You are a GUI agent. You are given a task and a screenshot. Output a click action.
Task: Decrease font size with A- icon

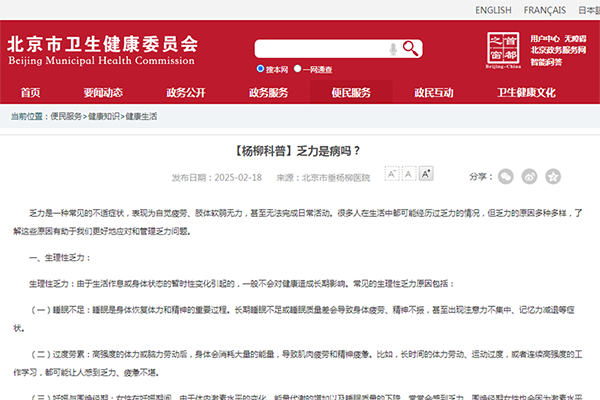pyautogui.click(x=392, y=175)
